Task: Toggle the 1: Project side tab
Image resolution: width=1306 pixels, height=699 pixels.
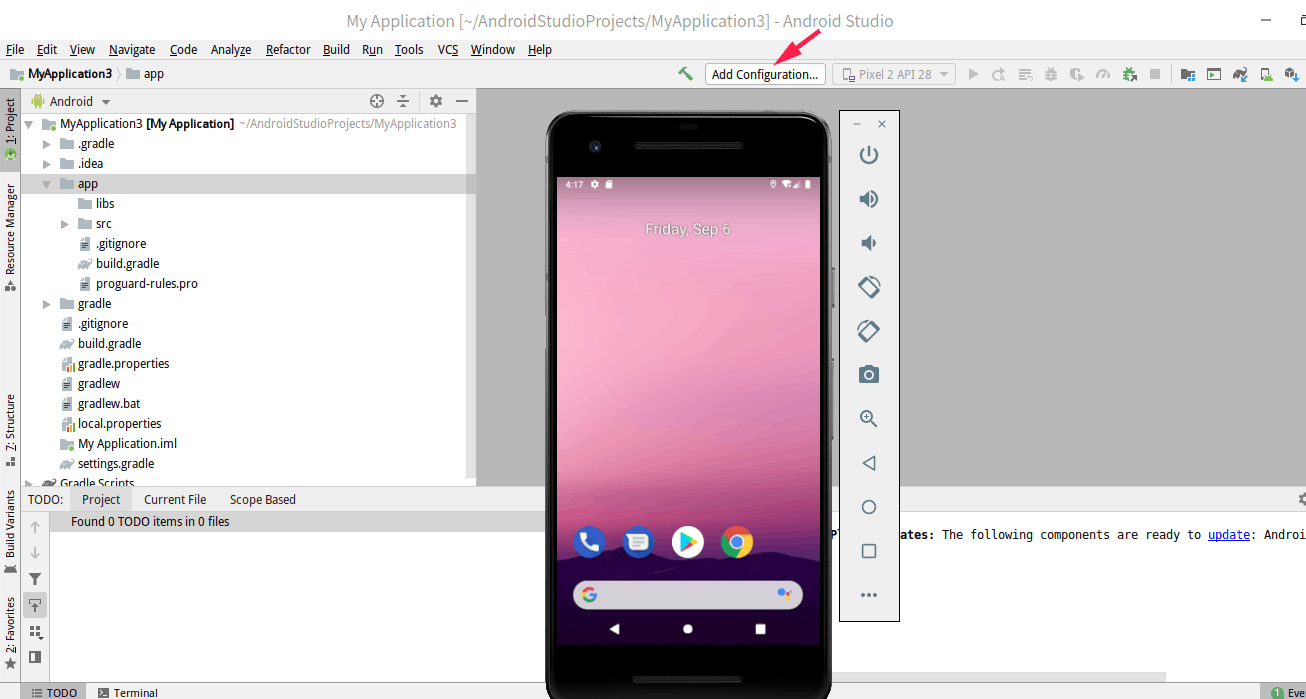Action: coord(10,128)
